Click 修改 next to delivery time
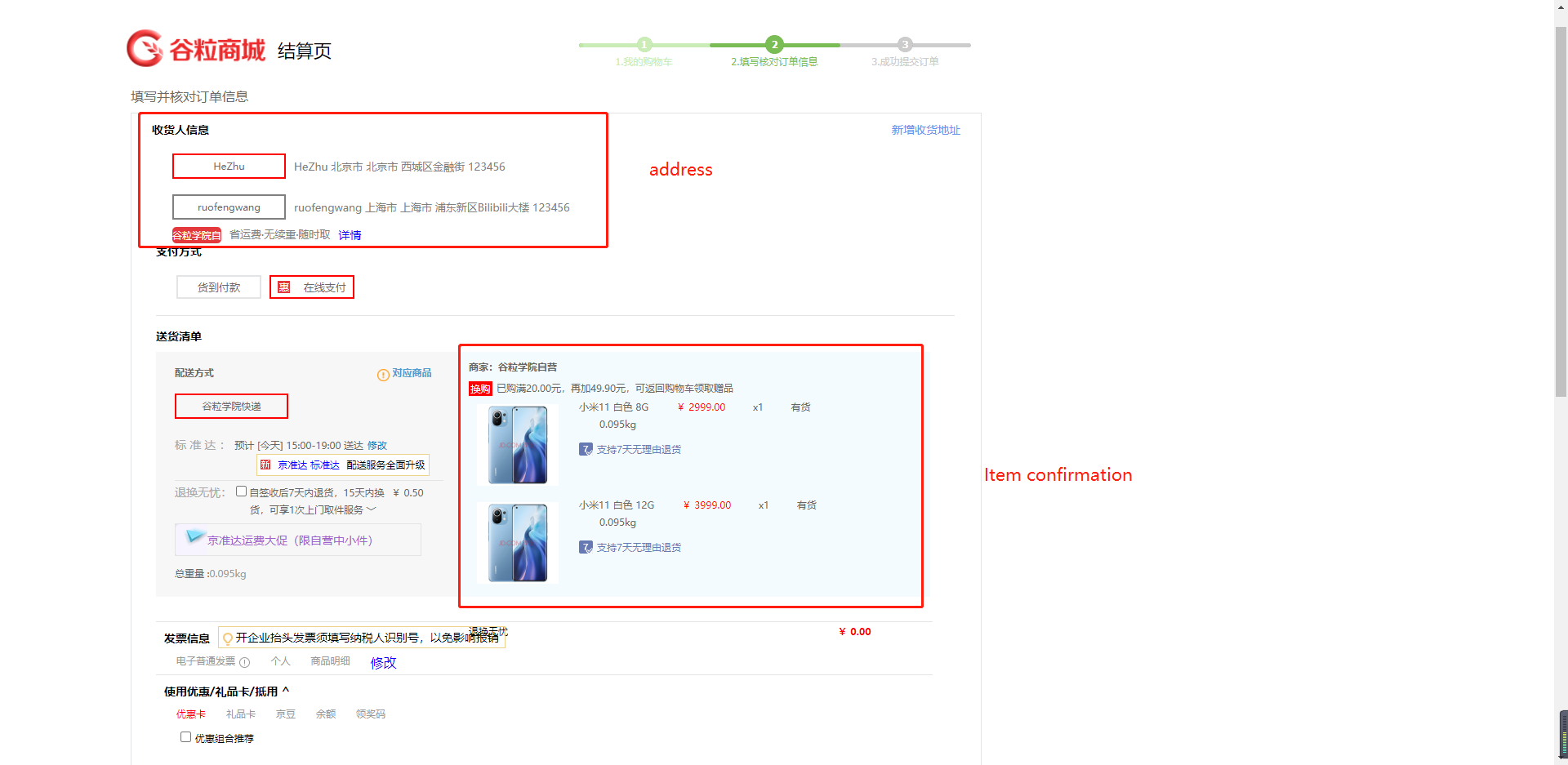The height and width of the screenshot is (765, 1568). click(x=377, y=446)
